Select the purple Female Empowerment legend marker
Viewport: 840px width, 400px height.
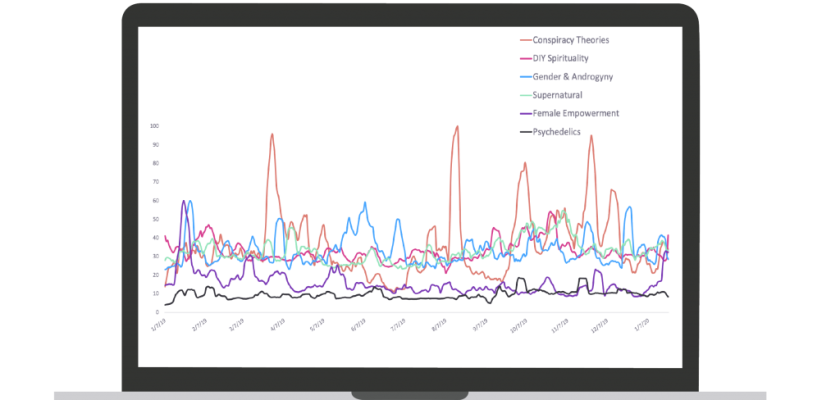525,113
